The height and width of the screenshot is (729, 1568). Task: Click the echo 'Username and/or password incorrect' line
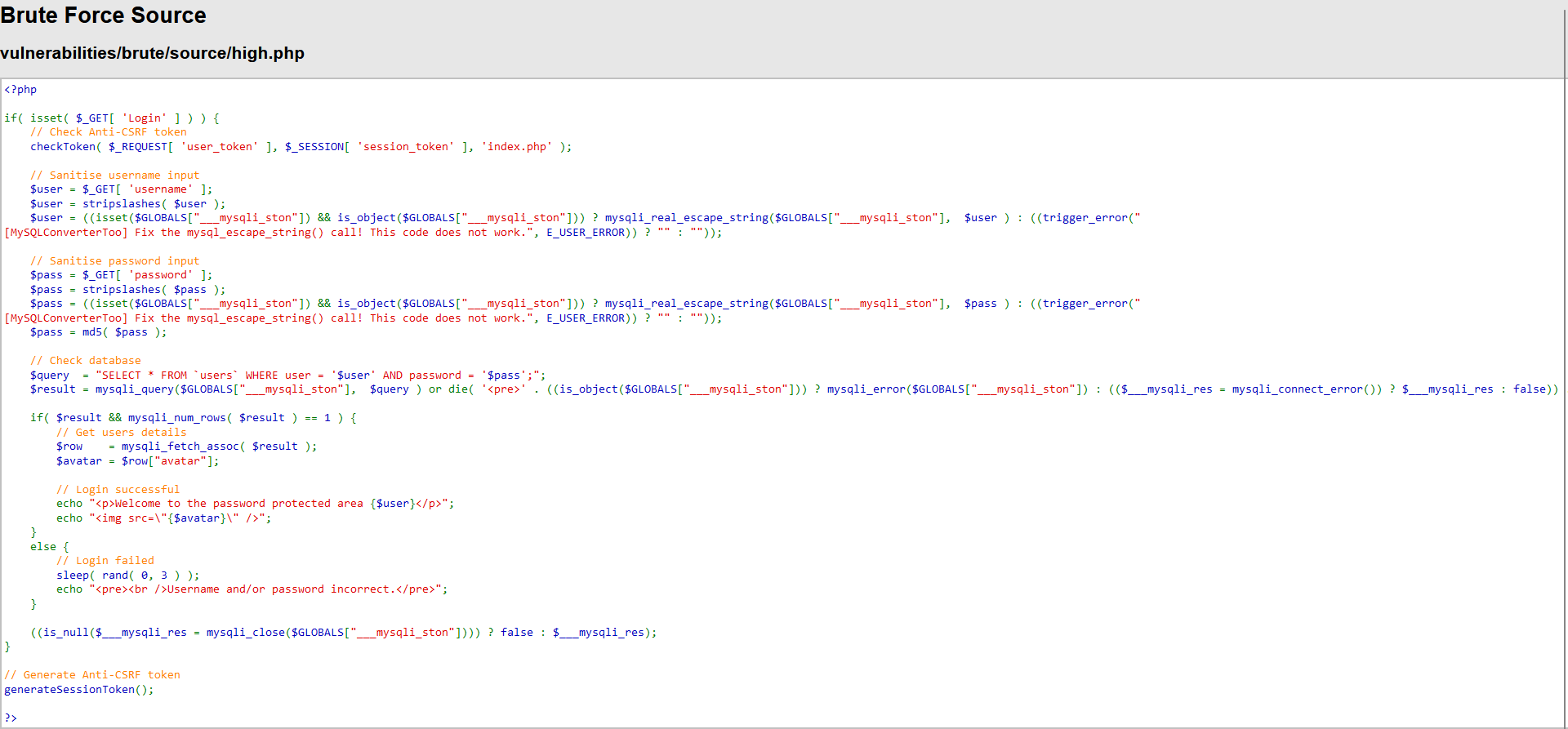(x=252, y=589)
